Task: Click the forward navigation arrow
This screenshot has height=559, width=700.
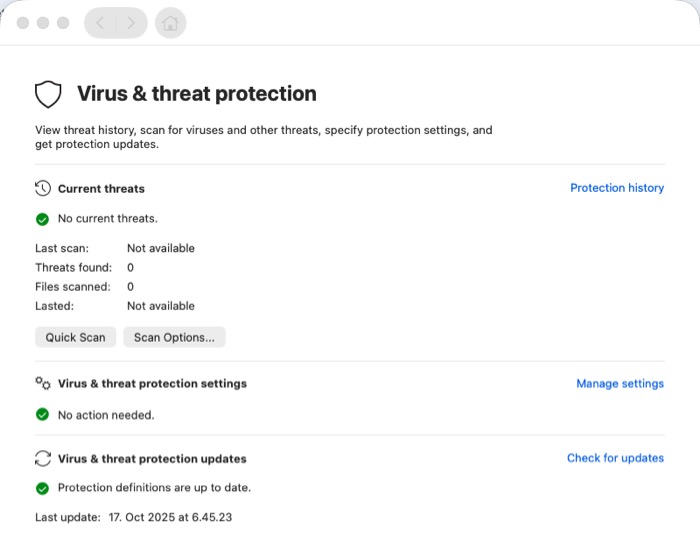Action: (131, 23)
